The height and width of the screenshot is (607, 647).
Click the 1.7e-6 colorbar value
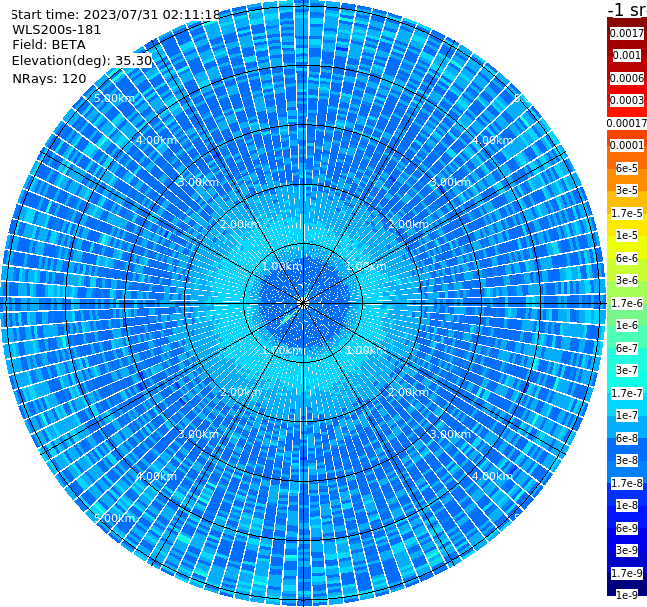(627, 303)
